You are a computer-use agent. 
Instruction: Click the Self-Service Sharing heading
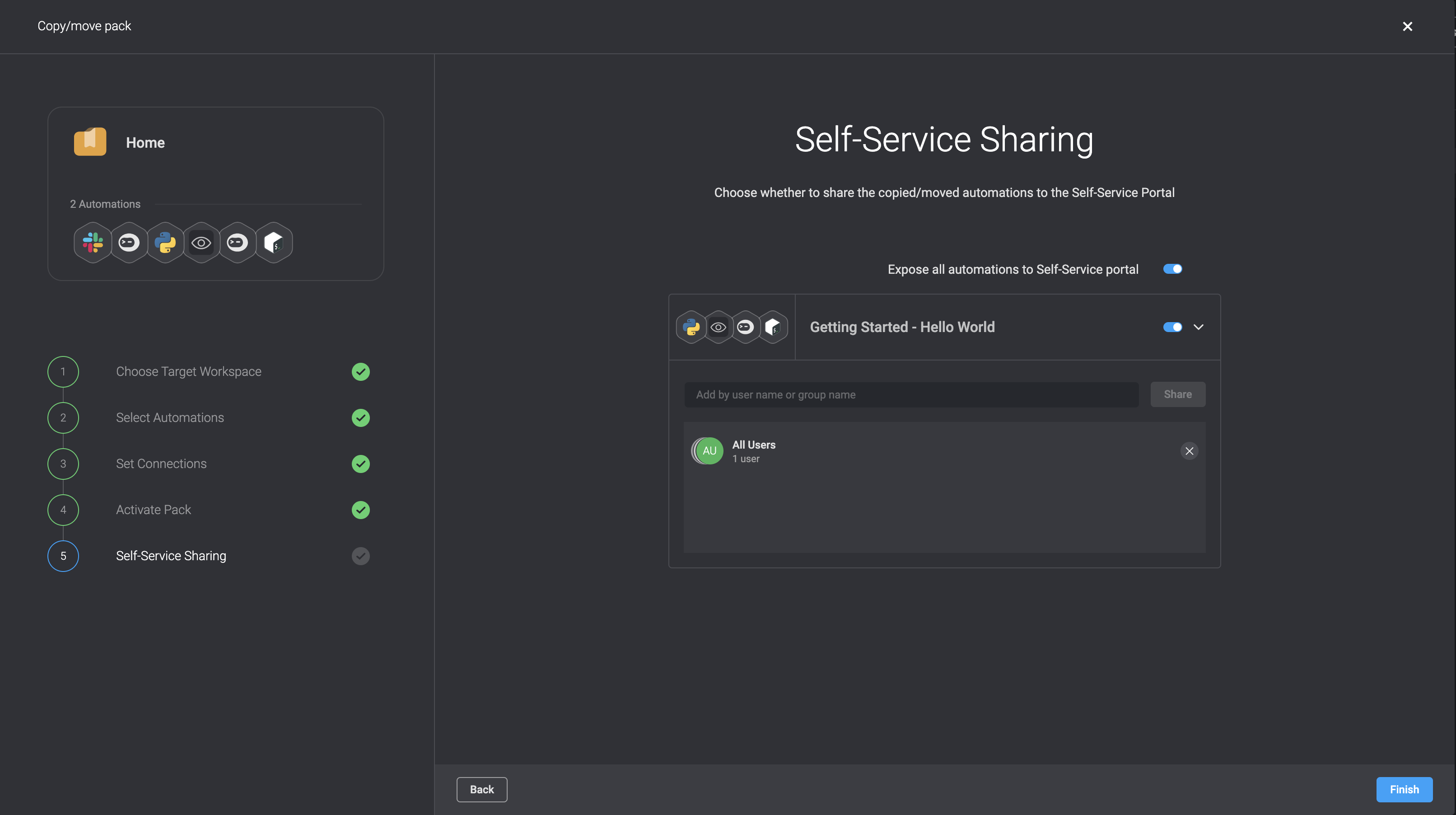(x=944, y=139)
